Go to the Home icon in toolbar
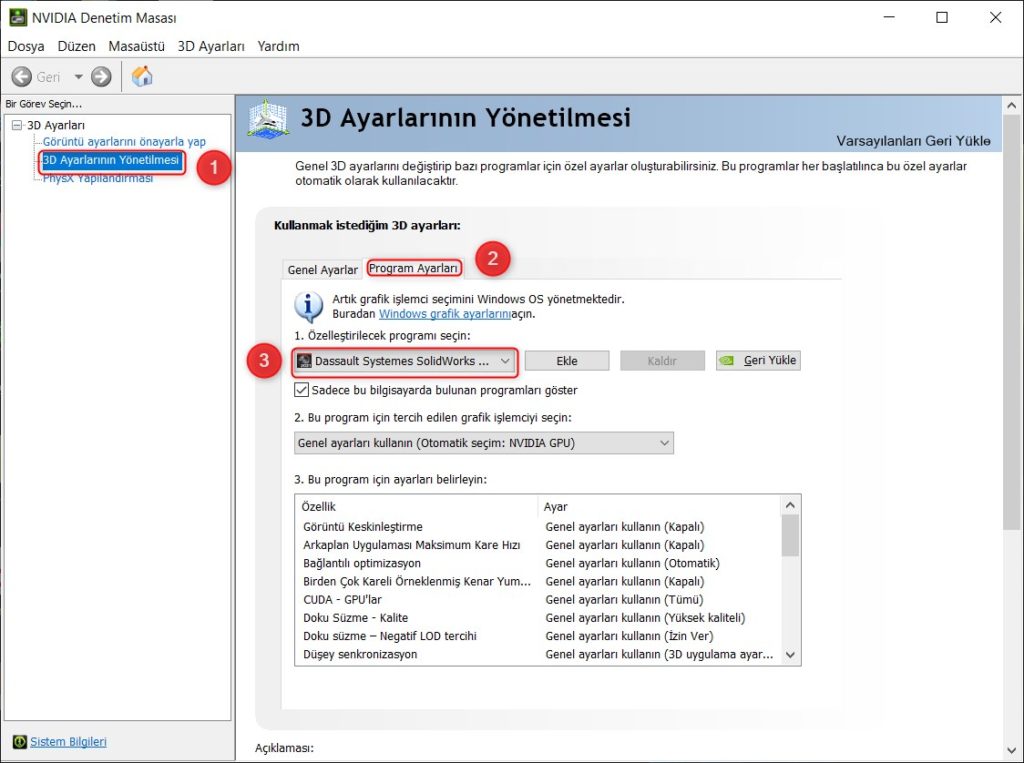Viewport: 1024px width, 763px height. pyautogui.click(x=142, y=76)
